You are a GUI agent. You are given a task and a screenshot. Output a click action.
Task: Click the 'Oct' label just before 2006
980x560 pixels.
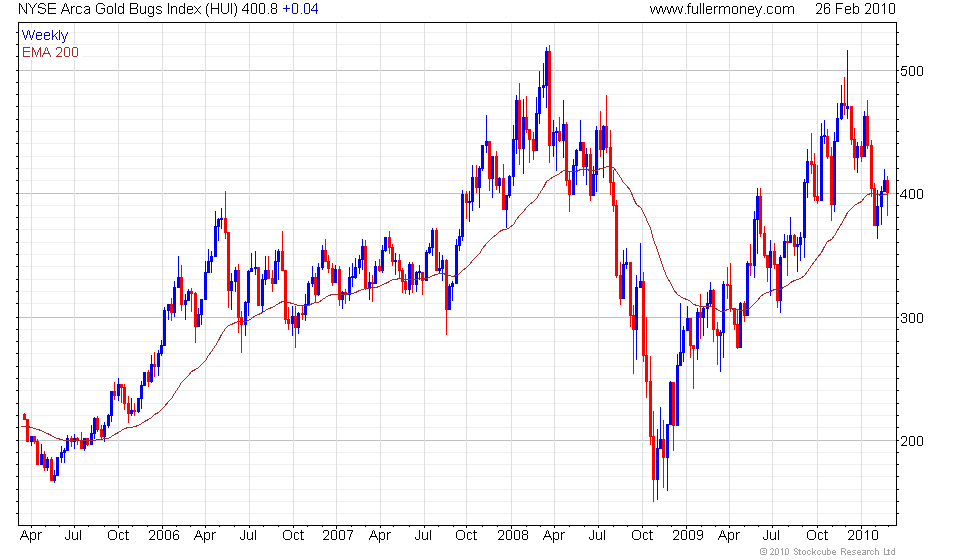(x=118, y=536)
